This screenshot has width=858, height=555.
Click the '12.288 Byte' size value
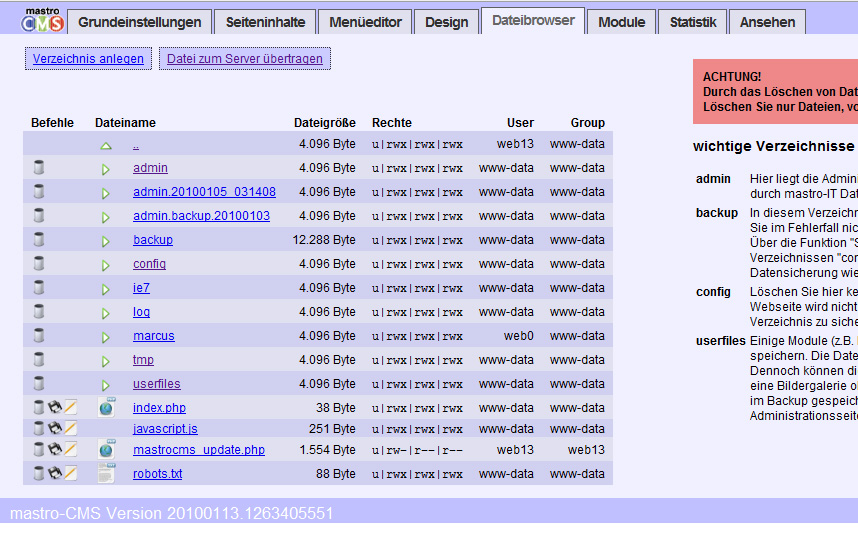pos(324,240)
